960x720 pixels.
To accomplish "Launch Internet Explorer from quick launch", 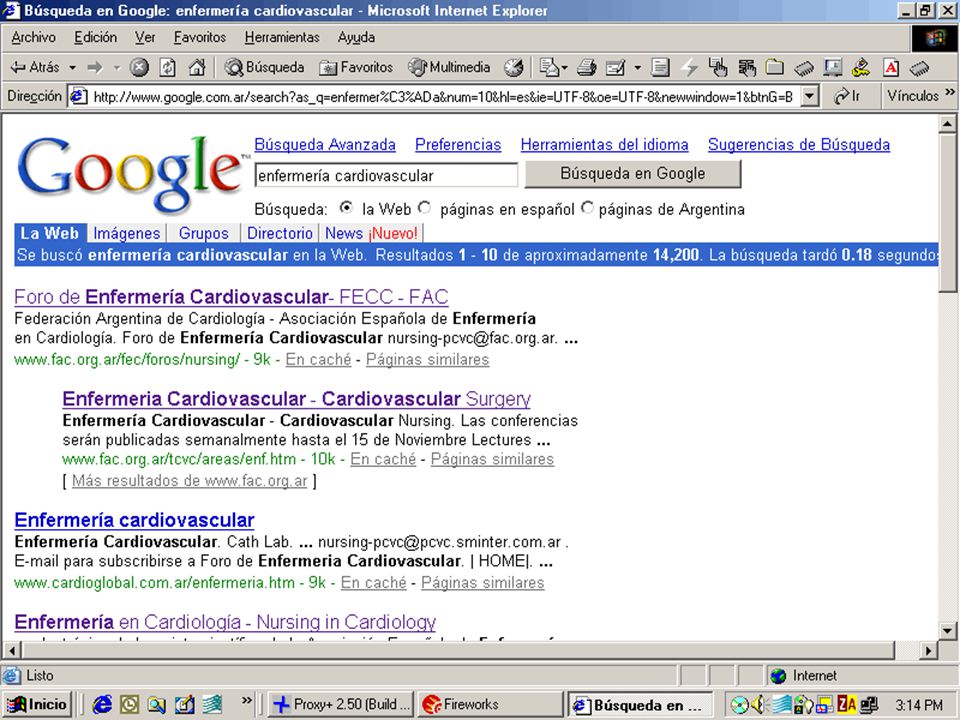I will coord(102,705).
